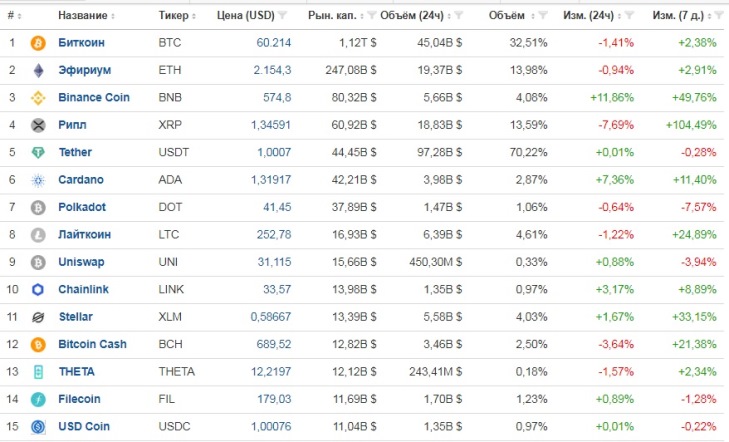Click the -7,69% daily change value

click(616, 125)
